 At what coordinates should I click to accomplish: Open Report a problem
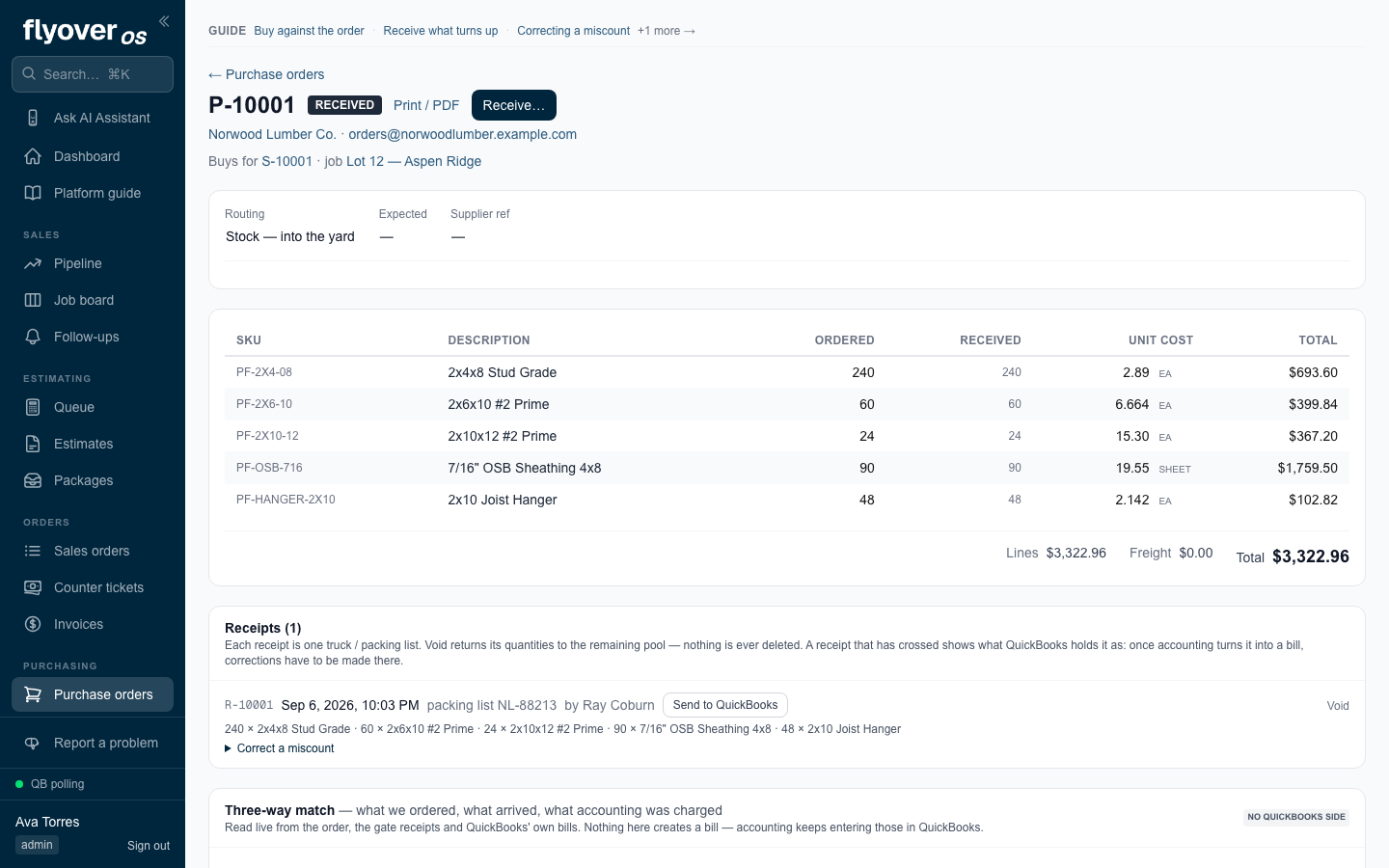pos(93,743)
